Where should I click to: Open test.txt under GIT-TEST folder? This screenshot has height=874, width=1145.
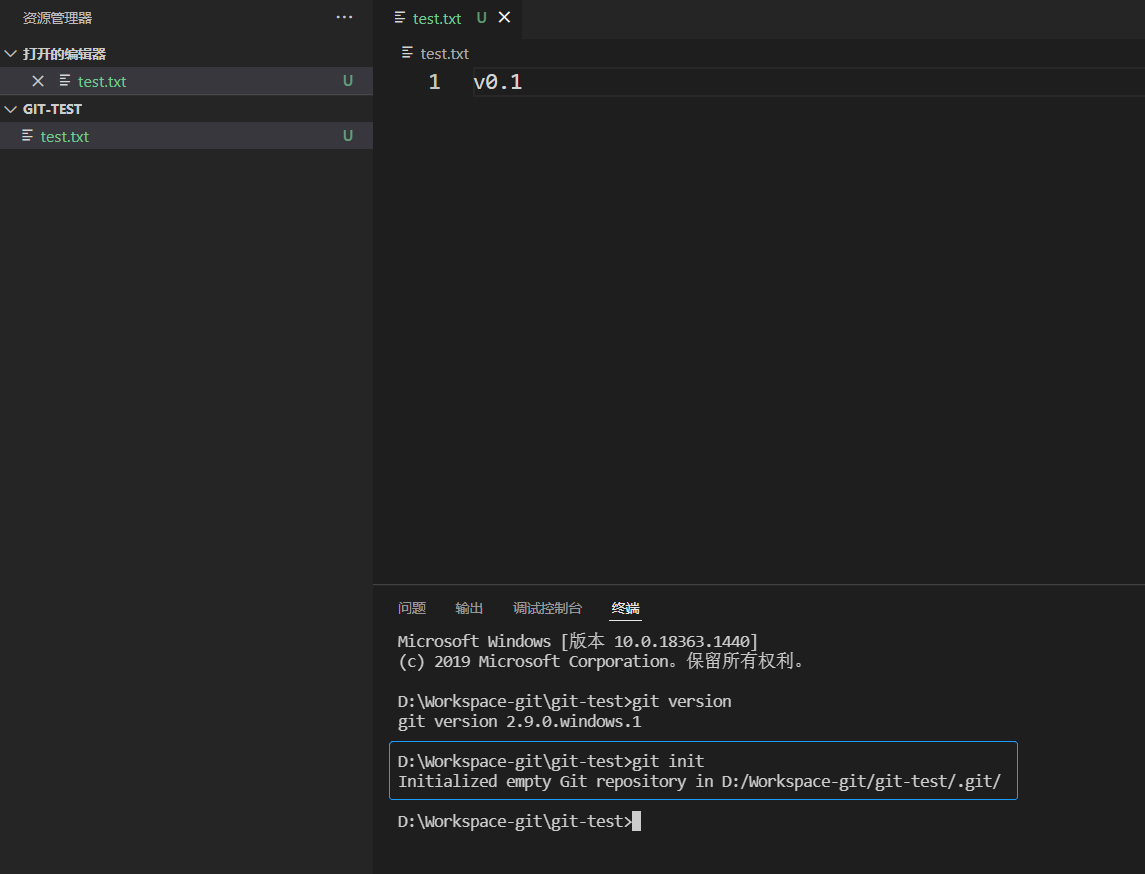pos(186,136)
